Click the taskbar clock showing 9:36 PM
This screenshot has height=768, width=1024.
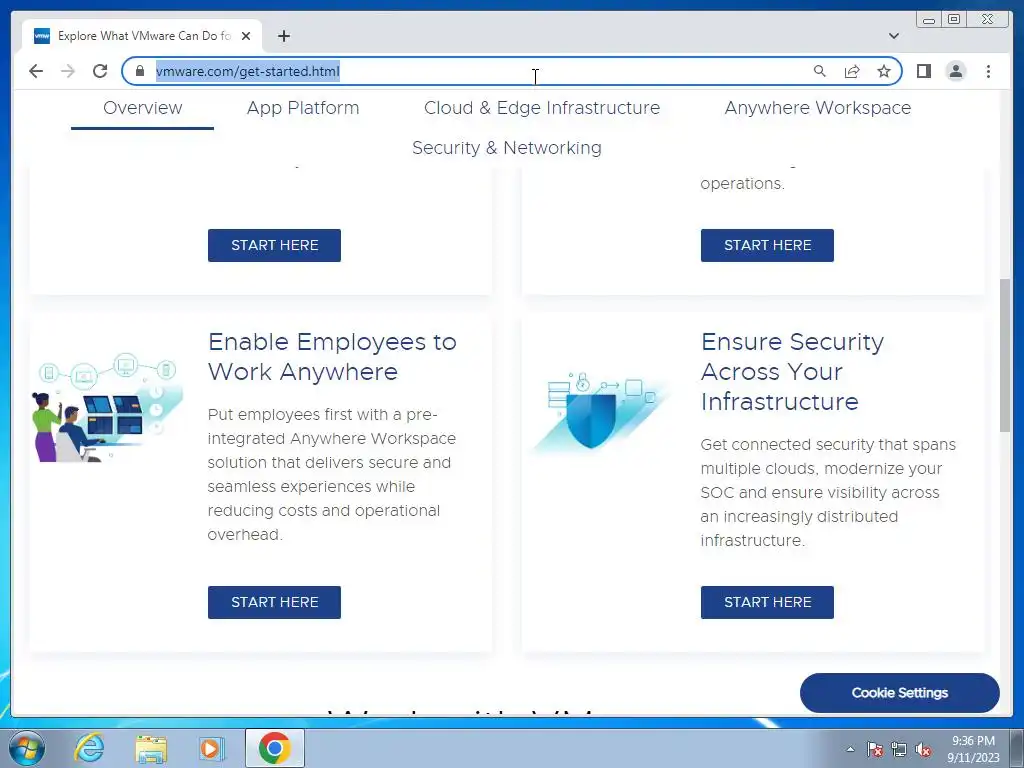click(x=973, y=748)
